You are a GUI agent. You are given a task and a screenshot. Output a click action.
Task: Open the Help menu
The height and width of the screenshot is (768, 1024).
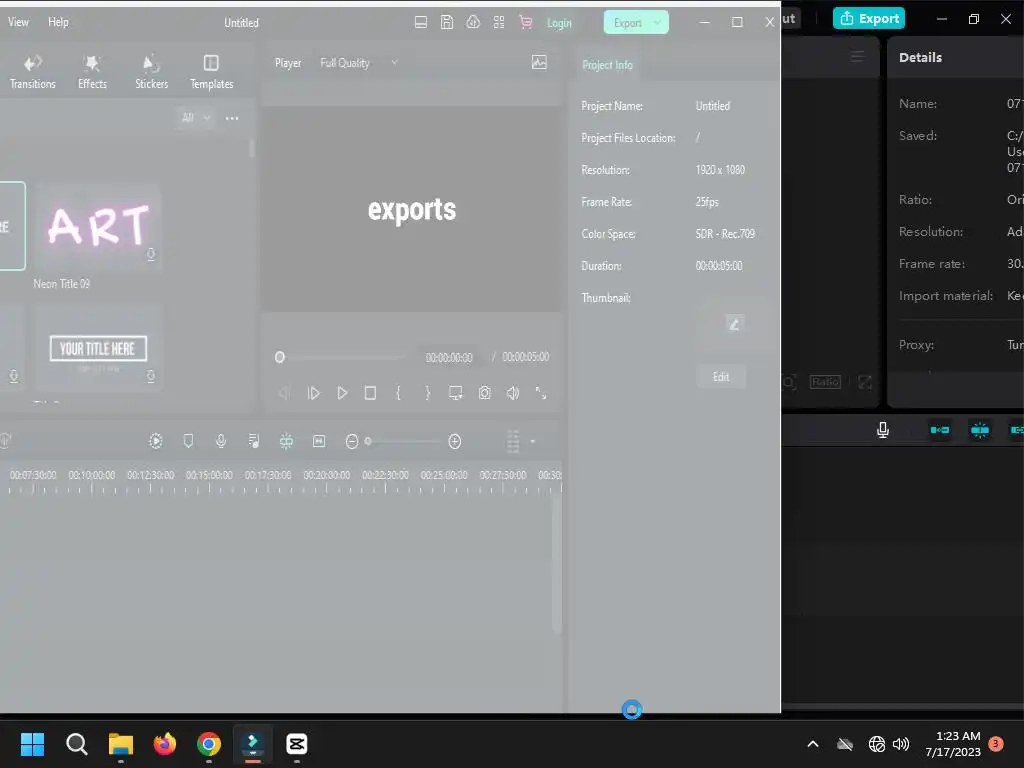[58, 22]
